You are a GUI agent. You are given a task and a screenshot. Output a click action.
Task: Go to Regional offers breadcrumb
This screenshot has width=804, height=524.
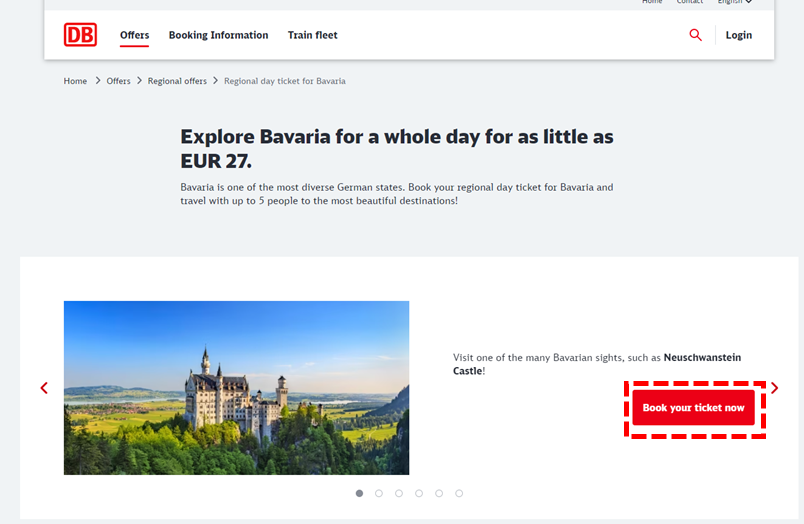coord(177,81)
